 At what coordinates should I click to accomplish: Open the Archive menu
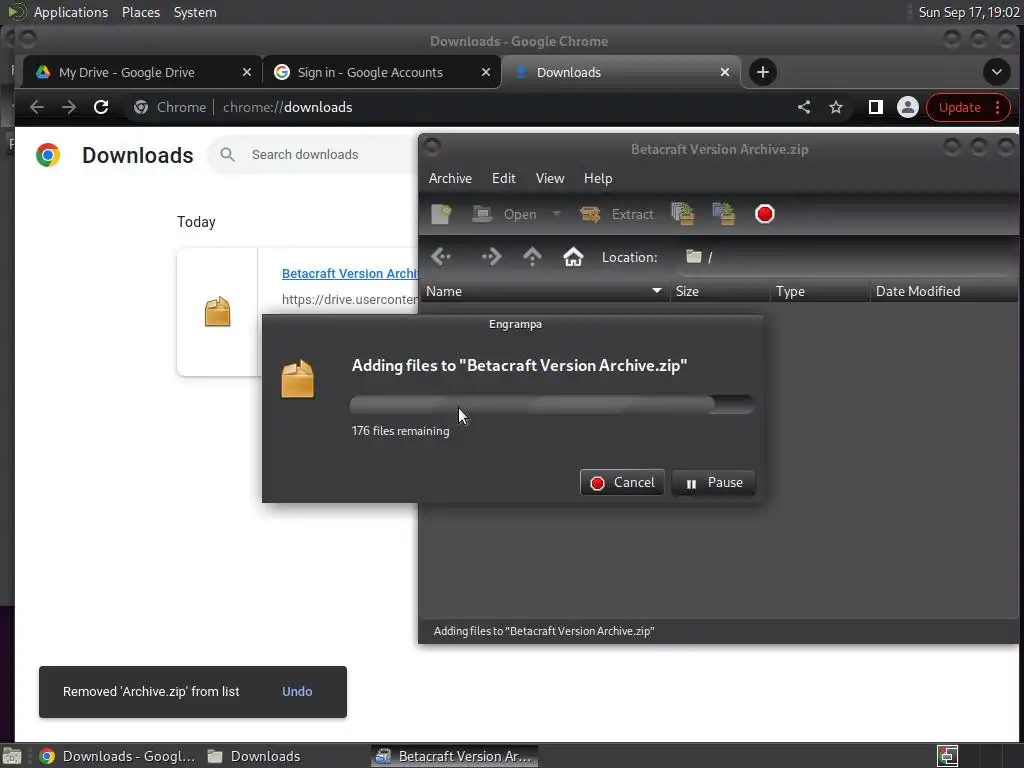click(x=450, y=178)
